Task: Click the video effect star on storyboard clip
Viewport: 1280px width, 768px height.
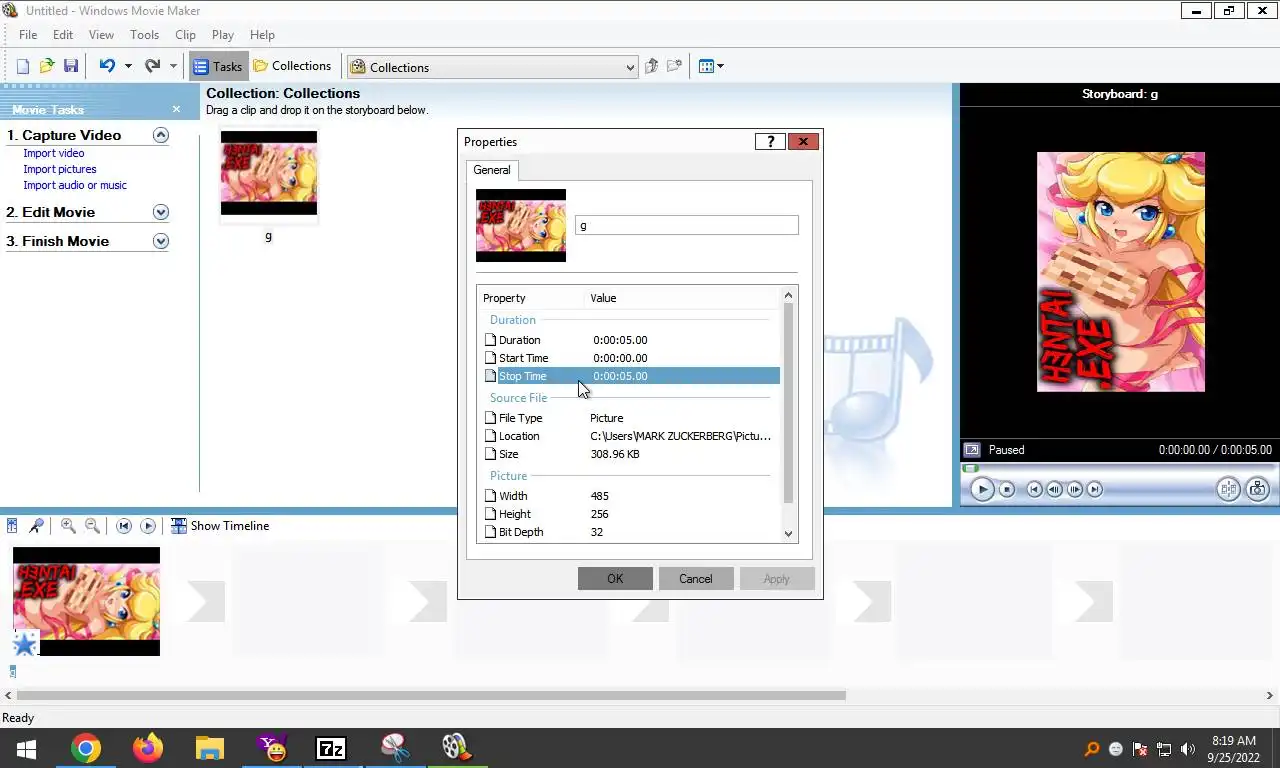Action: (26, 644)
